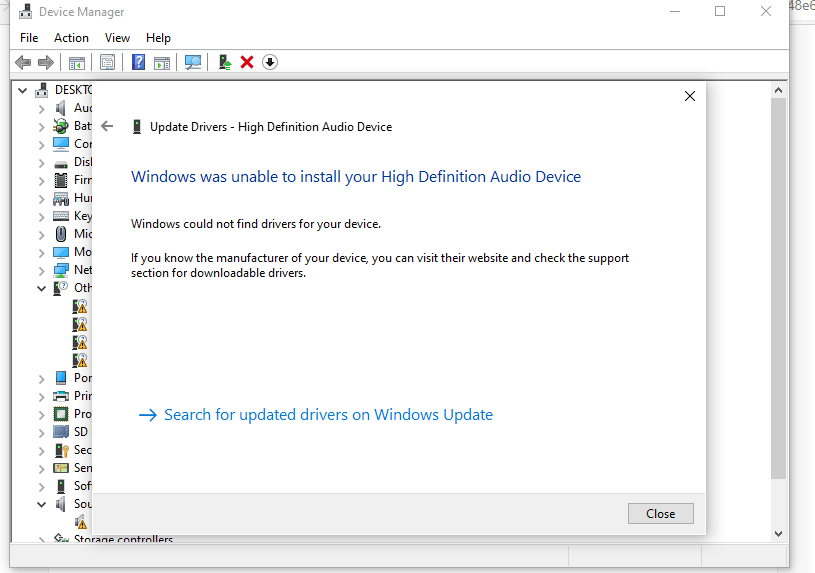Screen dimensions: 815x573
Task: Click the scrollbar down arrow
Action: (778, 533)
